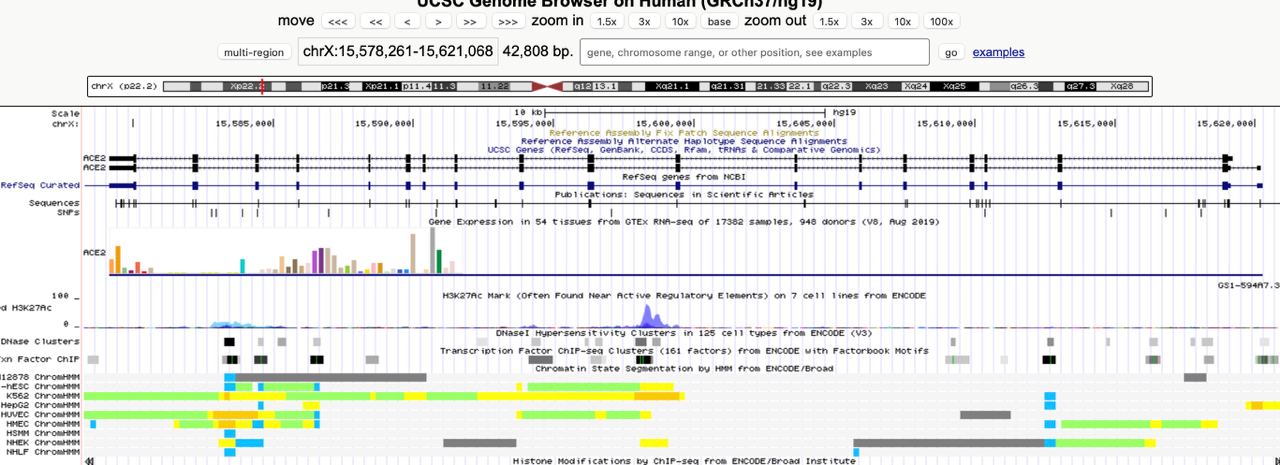The image size is (1280, 465).
Task: Select the Xq25 band on the ideogram
Action: [955, 87]
